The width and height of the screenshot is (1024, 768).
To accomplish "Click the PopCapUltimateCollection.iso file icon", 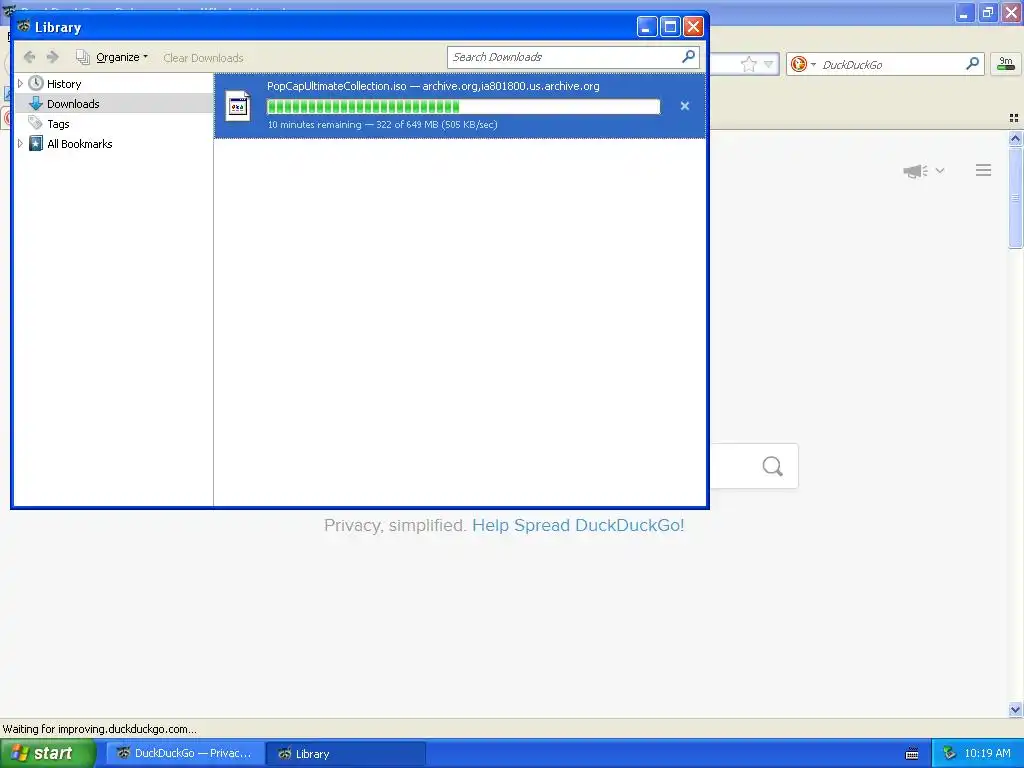I will pos(238,106).
